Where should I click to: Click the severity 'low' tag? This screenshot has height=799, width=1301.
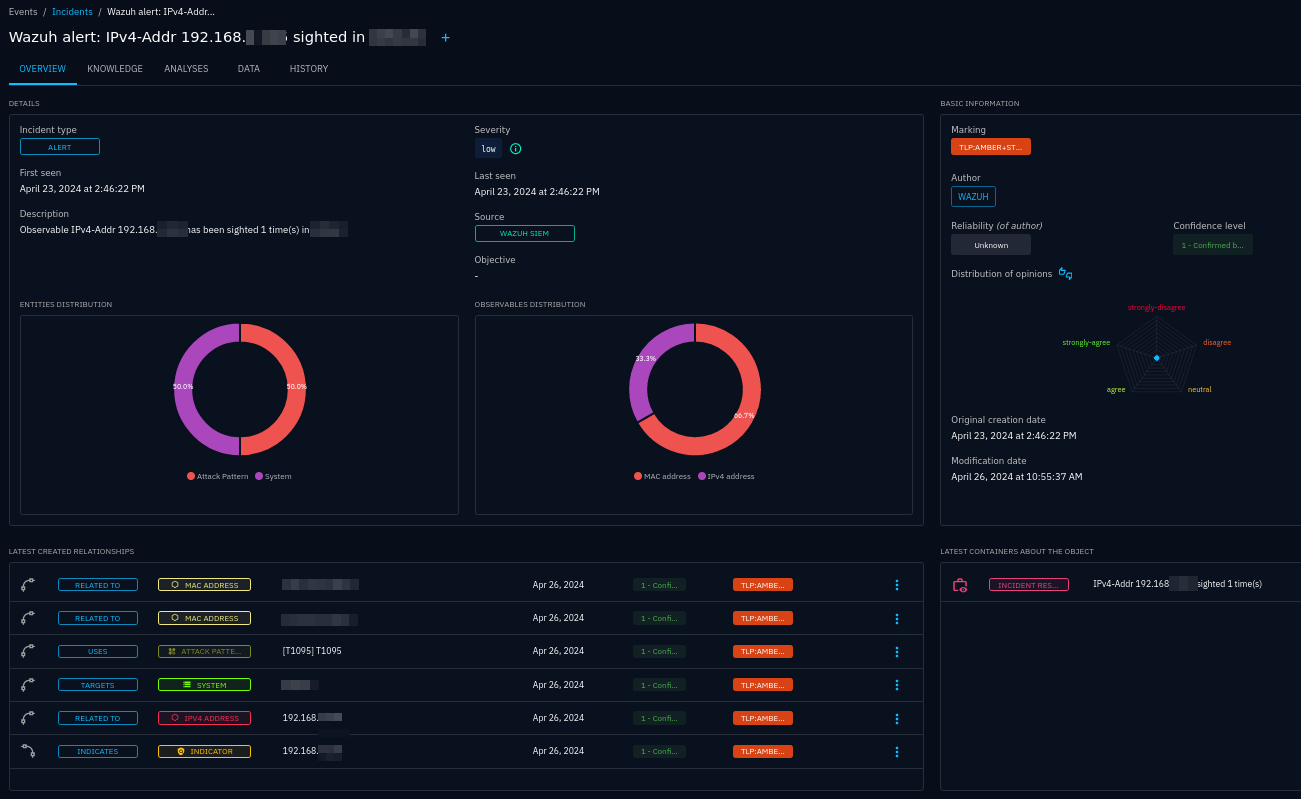pyautogui.click(x=488, y=149)
